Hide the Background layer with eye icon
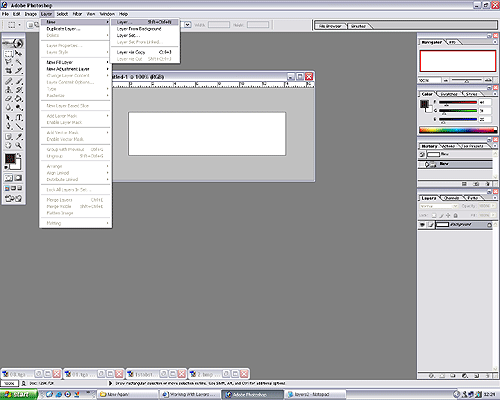The height and width of the screenshot is (400, 500). (x=422, y=225)
